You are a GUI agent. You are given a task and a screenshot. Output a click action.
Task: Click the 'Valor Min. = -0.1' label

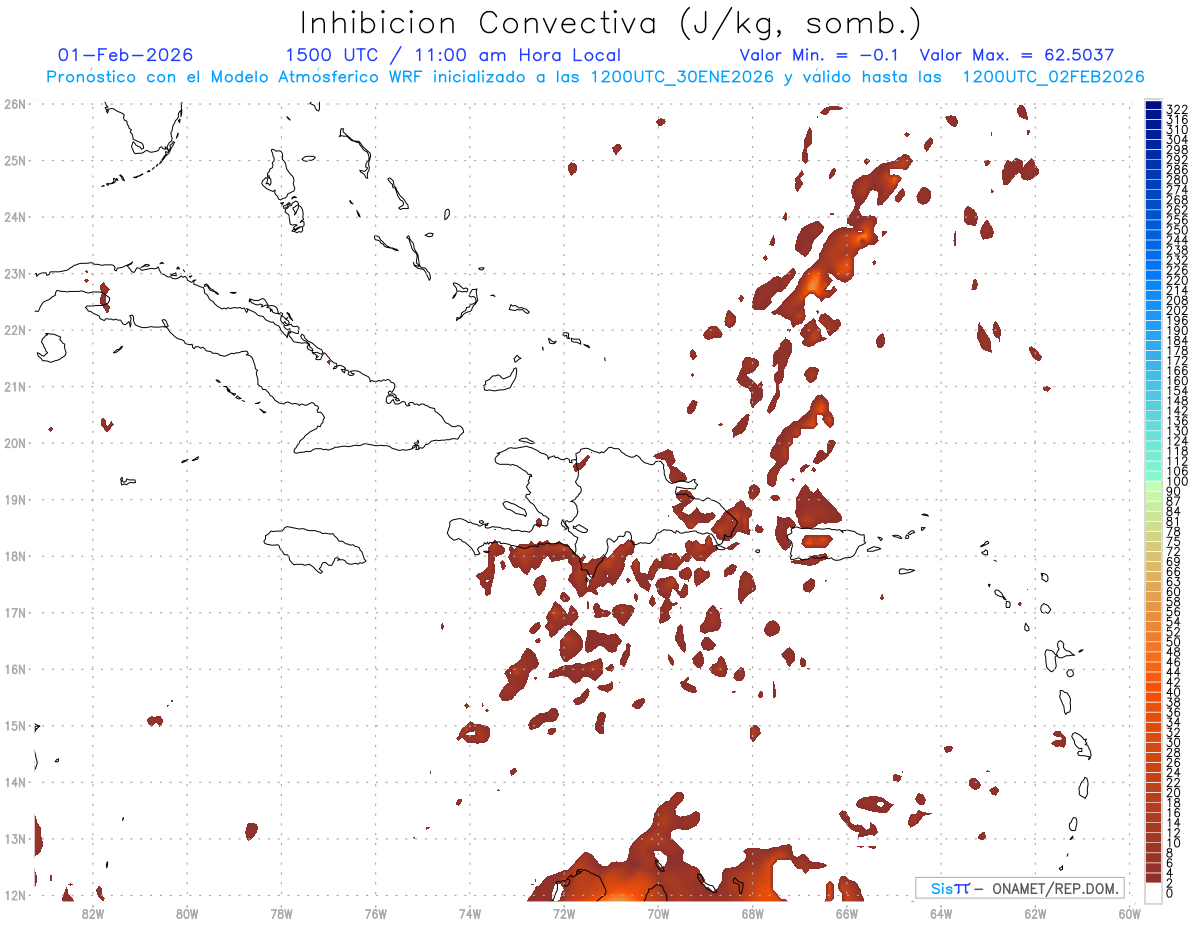819,55
